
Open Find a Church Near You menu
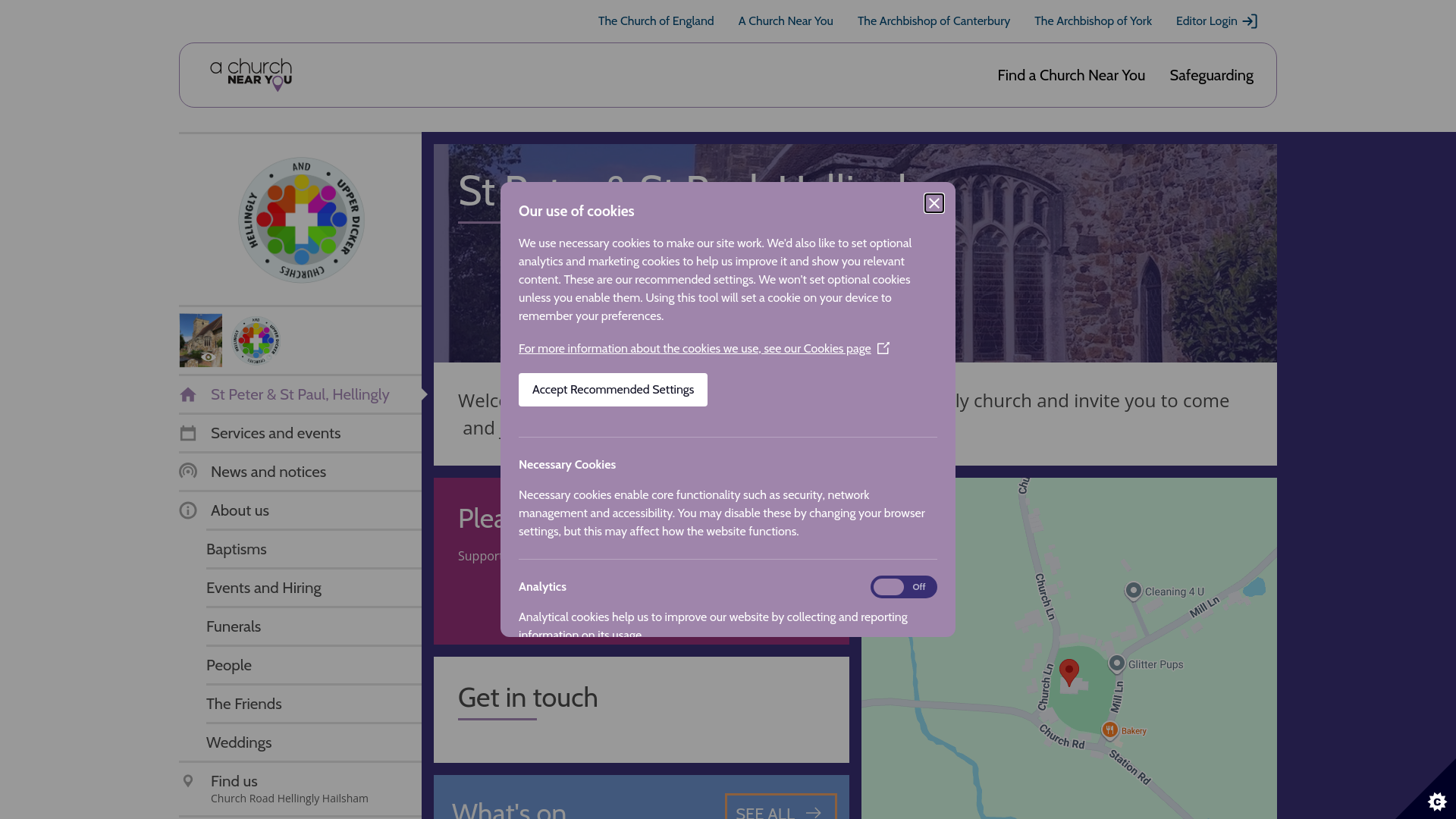[x=1071, y=75]
